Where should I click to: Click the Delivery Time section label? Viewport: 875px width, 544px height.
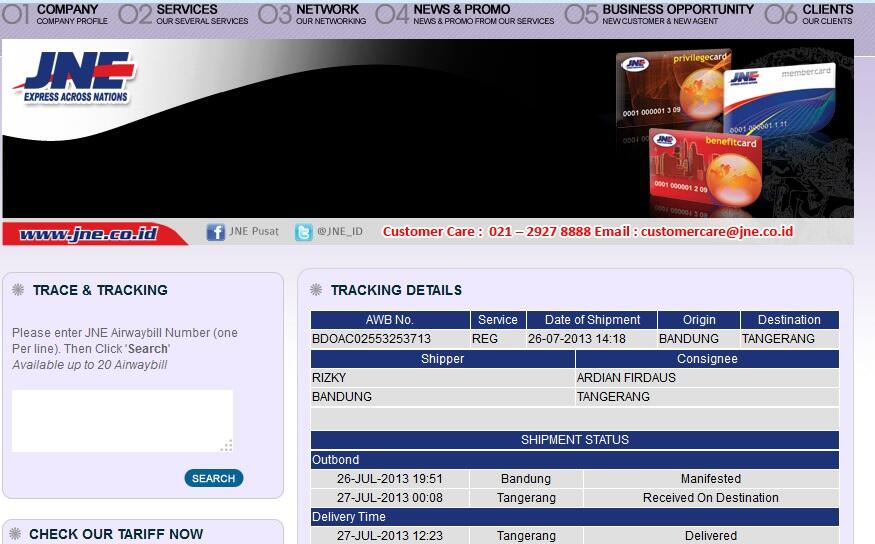(349, 517)
